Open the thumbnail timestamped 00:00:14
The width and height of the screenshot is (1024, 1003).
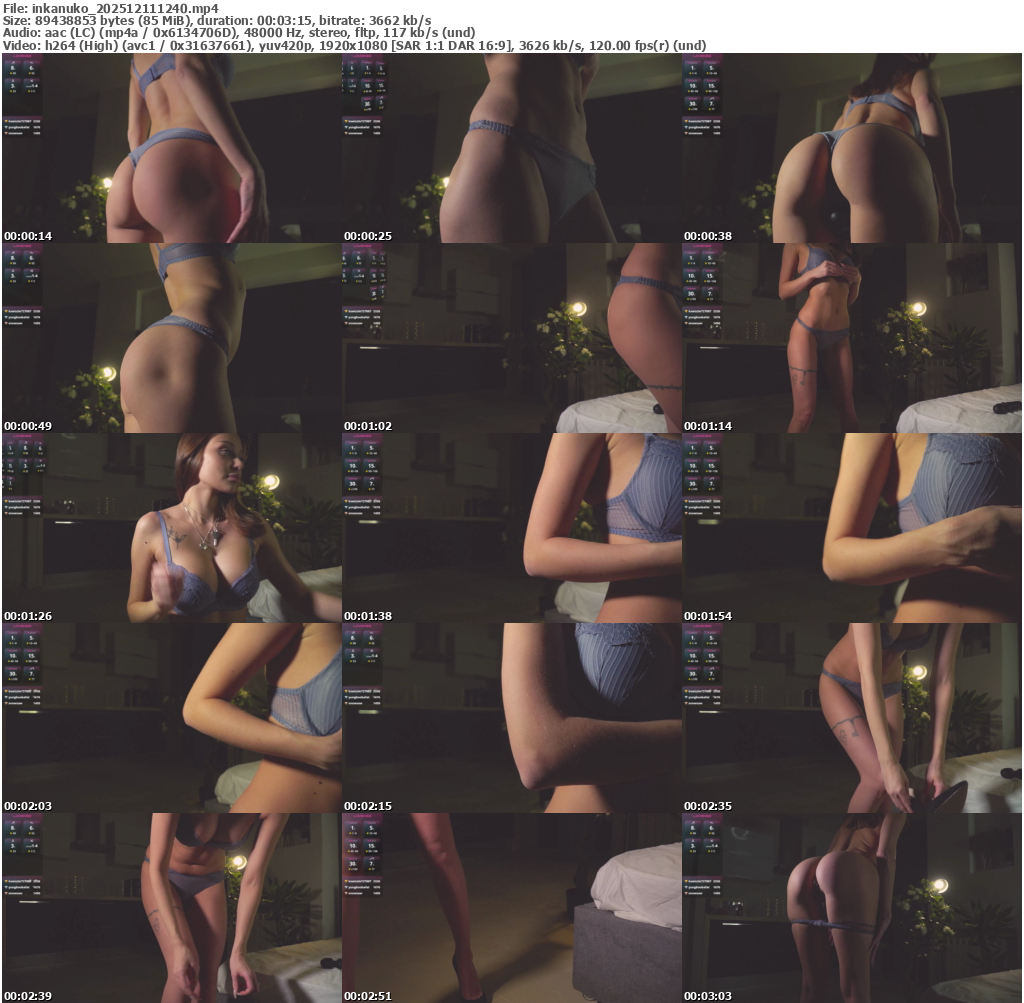(x=171, y=148)
